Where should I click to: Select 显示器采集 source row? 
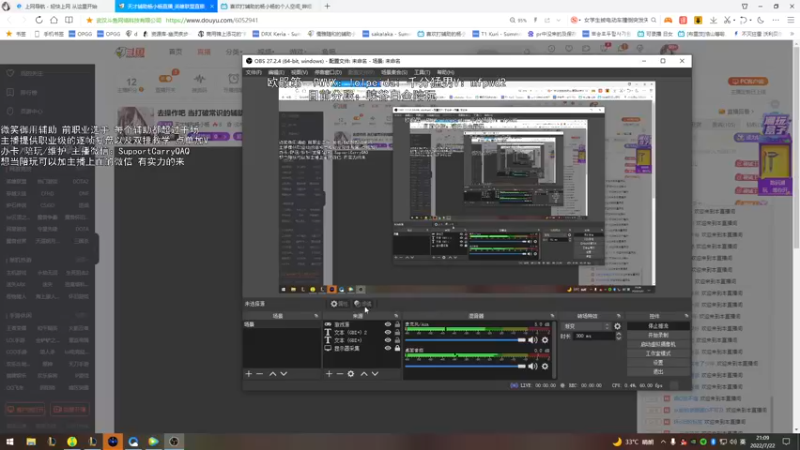(x=362, y=348)
